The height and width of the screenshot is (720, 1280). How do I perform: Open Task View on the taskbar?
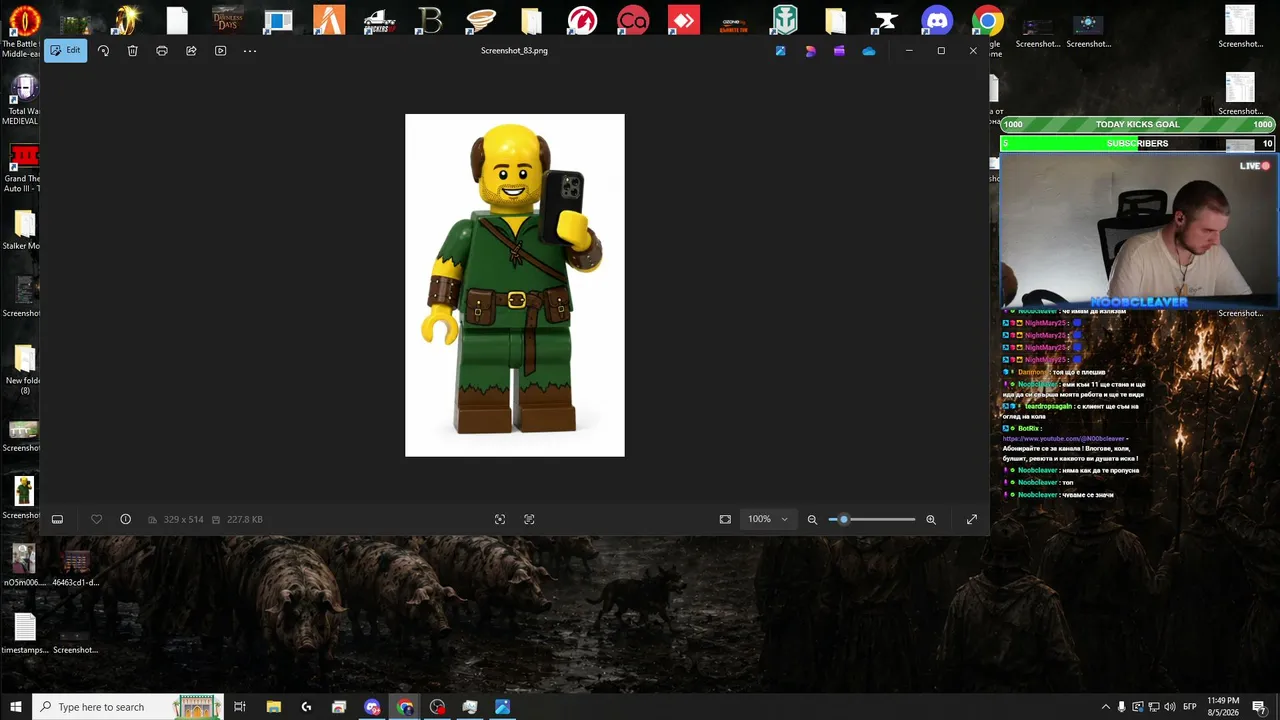(x=240, y=707)
